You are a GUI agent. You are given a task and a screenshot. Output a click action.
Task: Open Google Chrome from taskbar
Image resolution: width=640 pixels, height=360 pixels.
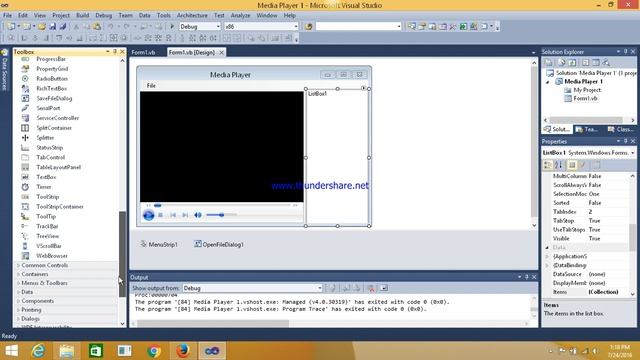154,351
